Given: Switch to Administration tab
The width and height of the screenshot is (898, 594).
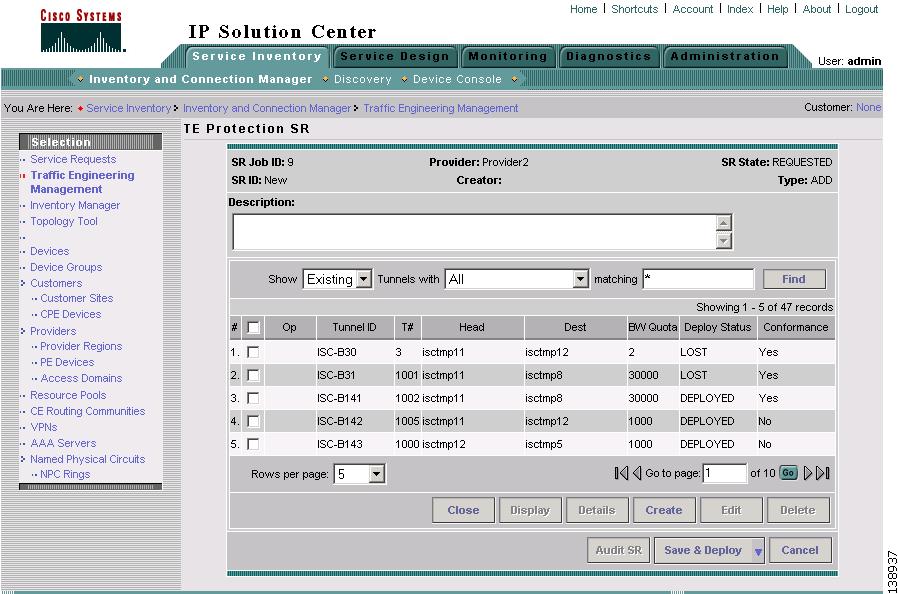Looking at the screenshot, I should pos(724,56).
